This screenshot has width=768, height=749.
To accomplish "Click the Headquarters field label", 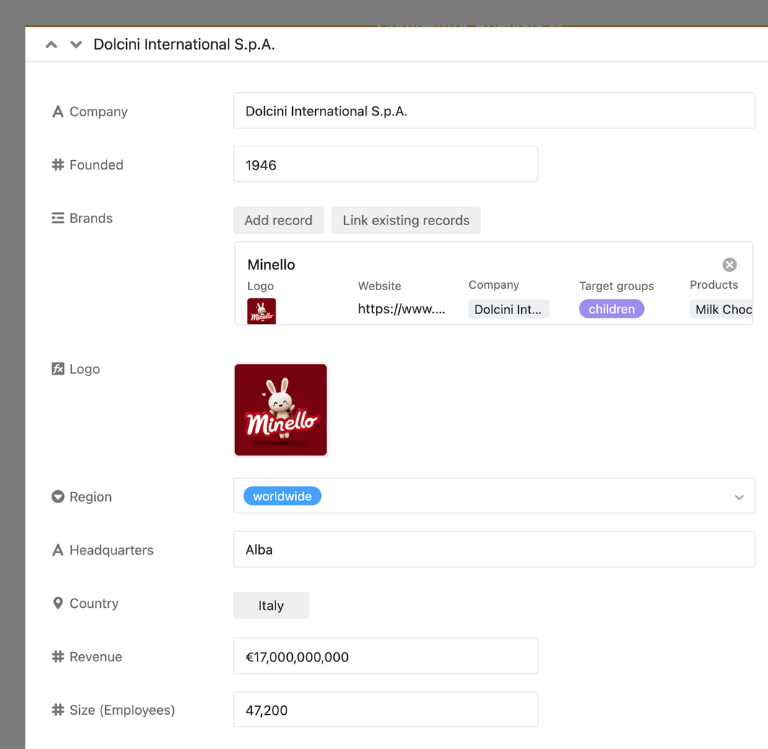I will (112, 550).
